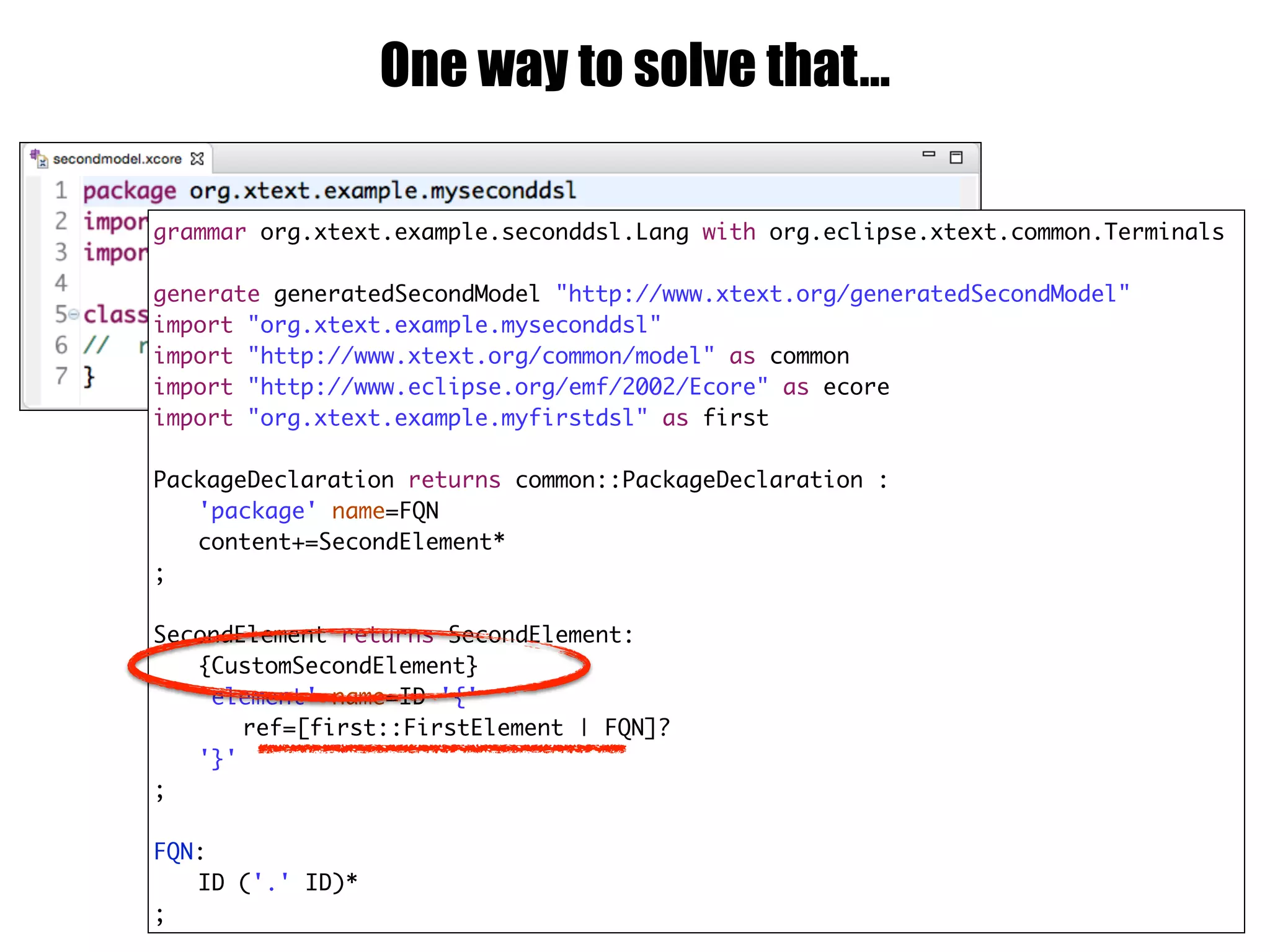Click the grammar keyword
The image size is (1270, 952).
coord(200,232)
